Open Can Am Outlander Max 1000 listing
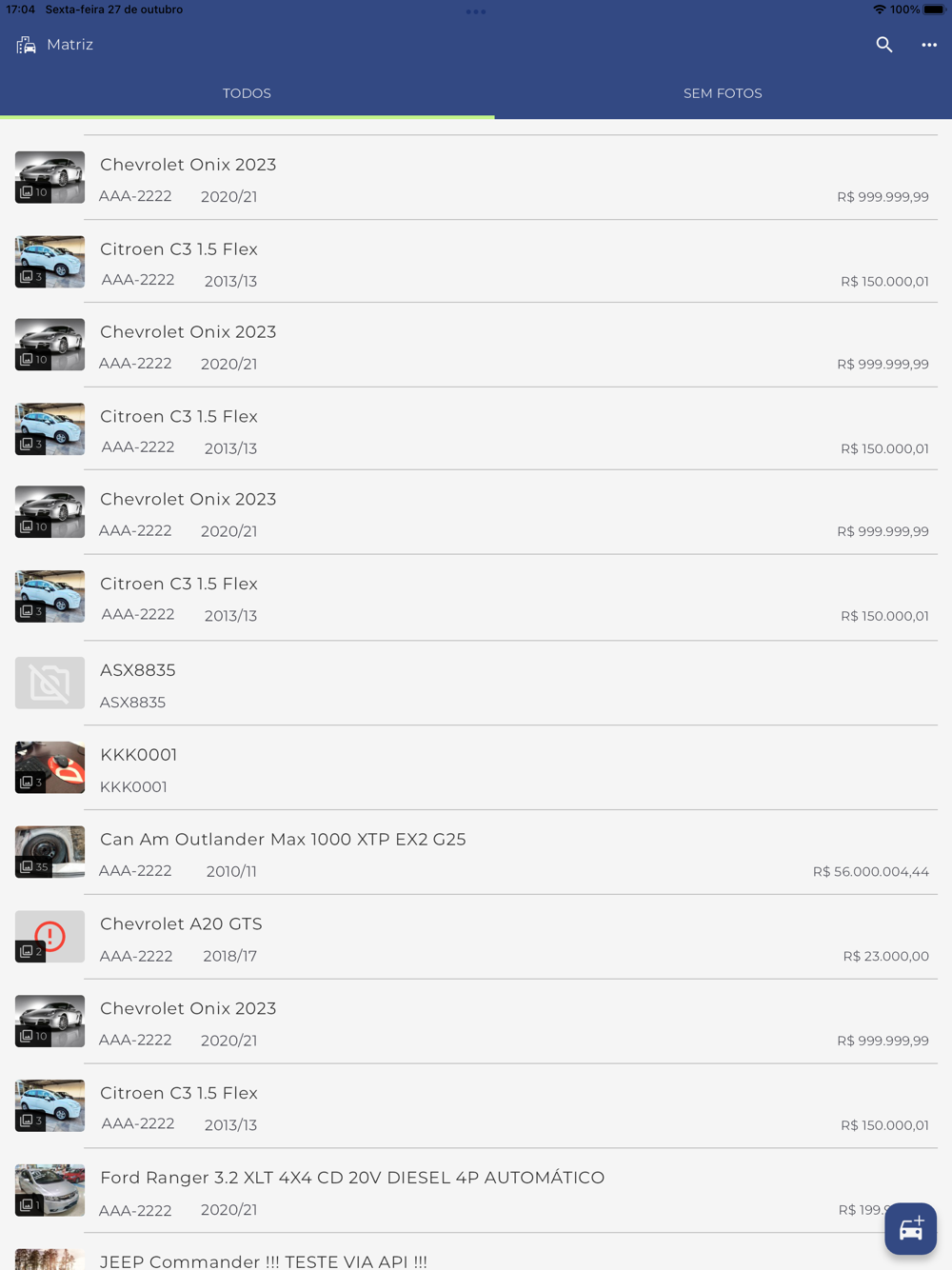 pos(476,853)
